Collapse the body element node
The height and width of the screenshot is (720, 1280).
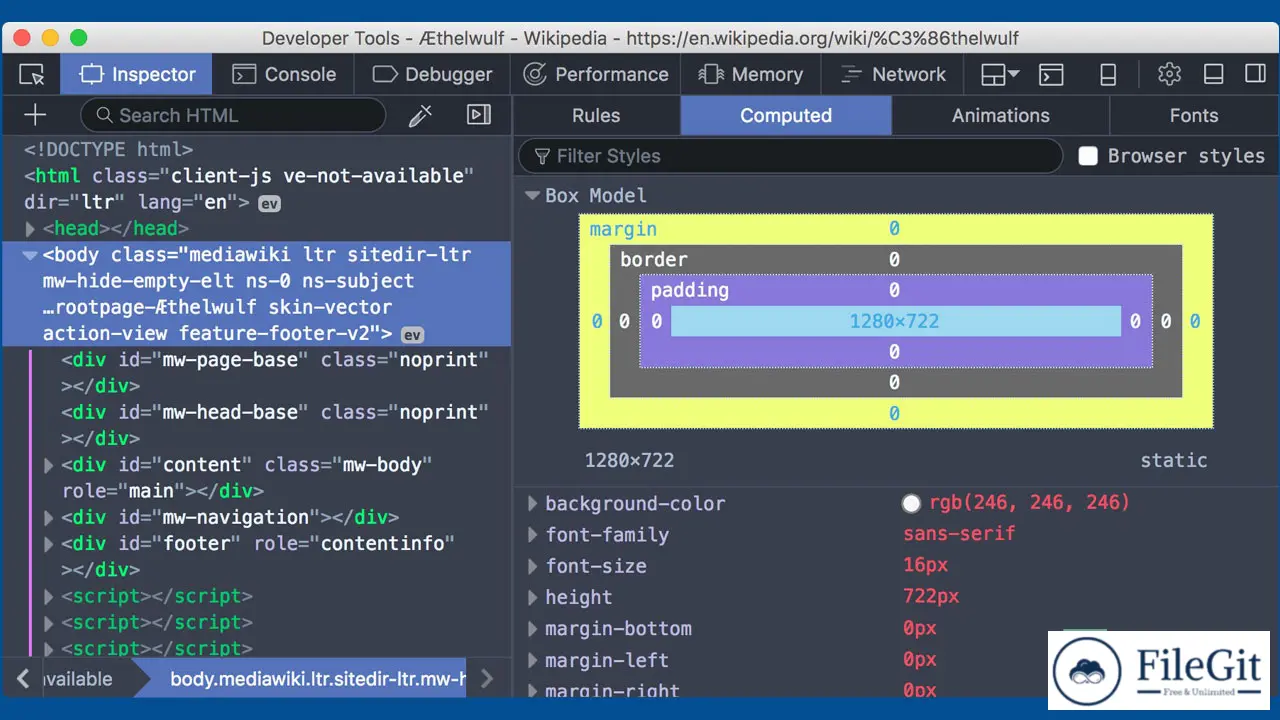point(30,255)
